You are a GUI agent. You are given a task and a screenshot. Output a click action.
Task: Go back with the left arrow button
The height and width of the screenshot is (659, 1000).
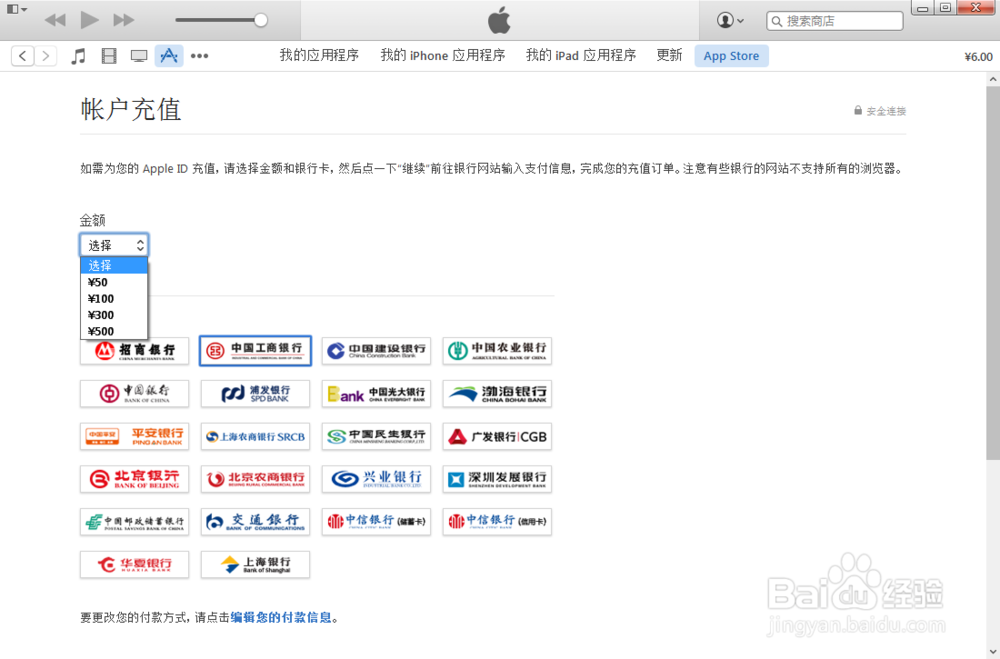tap(23, 56)
